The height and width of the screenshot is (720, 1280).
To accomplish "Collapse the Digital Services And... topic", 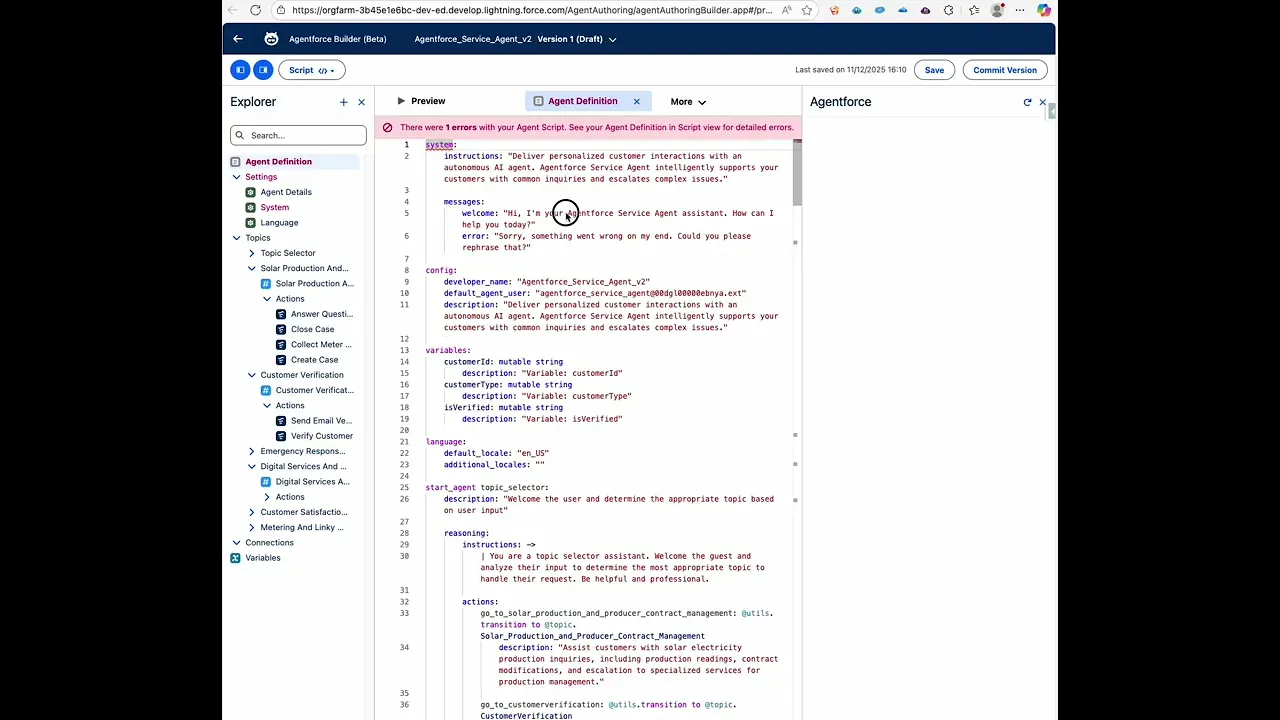I will 251,466.
